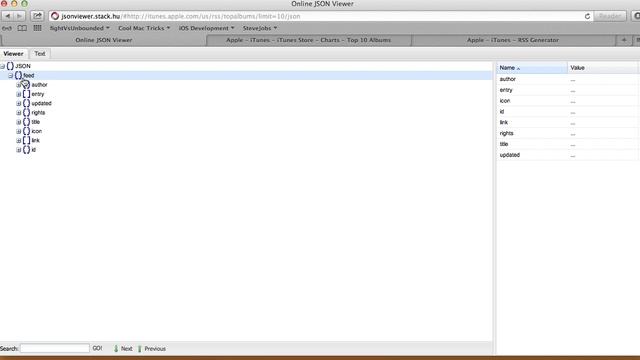Viewport: 640px width, 360px height.
Task: Select the Value column header
Action: 602,68
